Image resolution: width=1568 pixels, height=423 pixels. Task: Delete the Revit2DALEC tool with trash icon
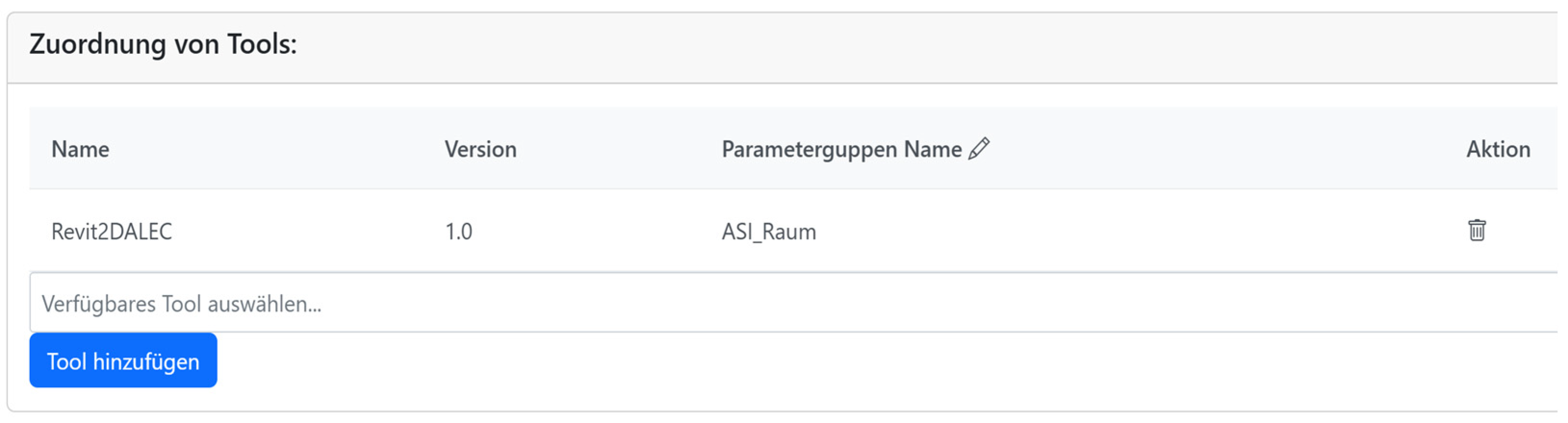click(1477, 230)
